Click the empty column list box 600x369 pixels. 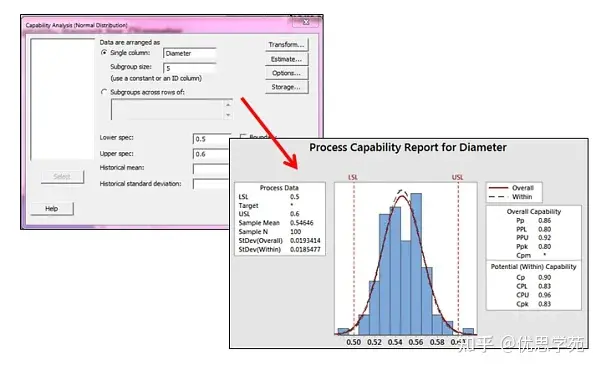click(62, 99)
